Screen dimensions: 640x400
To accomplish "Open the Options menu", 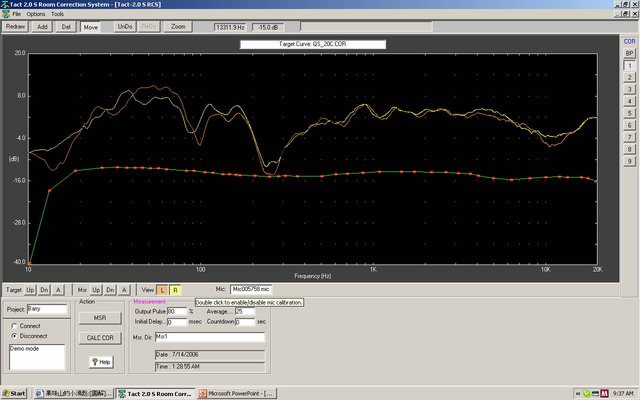I will point(36,14).
